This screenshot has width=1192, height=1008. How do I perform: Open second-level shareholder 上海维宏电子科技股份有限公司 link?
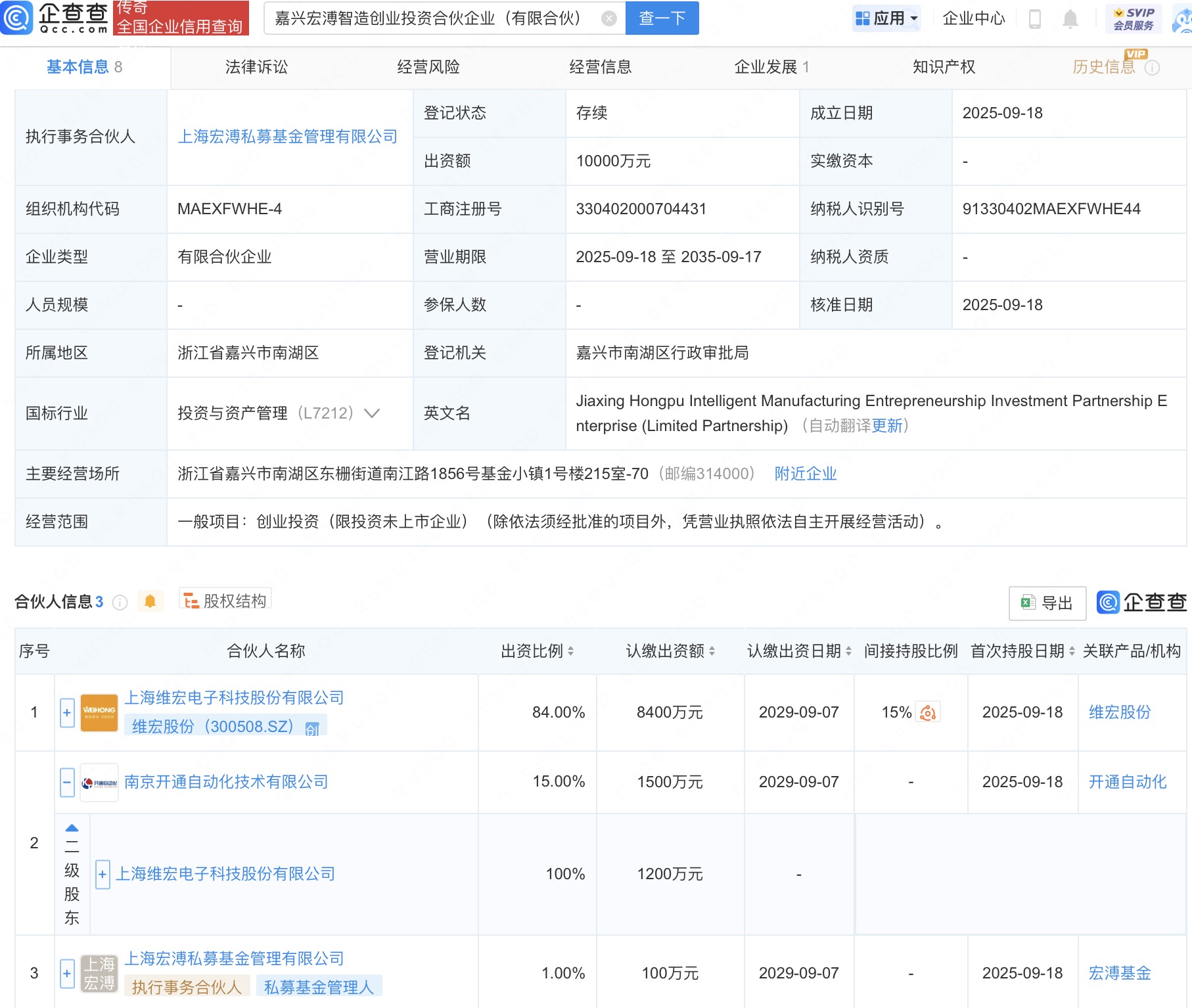[226, 874]
